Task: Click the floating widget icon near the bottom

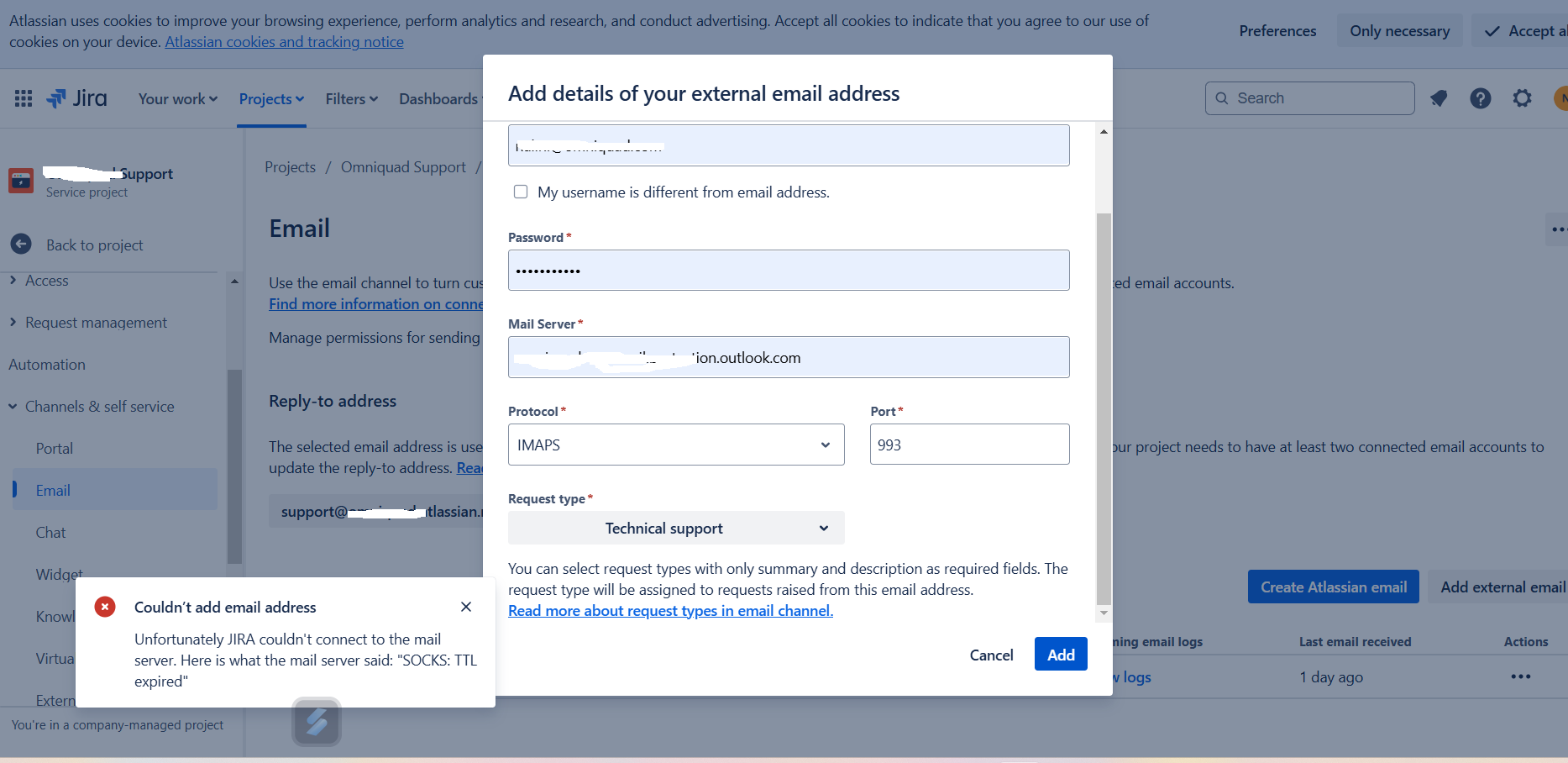Action: (x=316, y=721)
